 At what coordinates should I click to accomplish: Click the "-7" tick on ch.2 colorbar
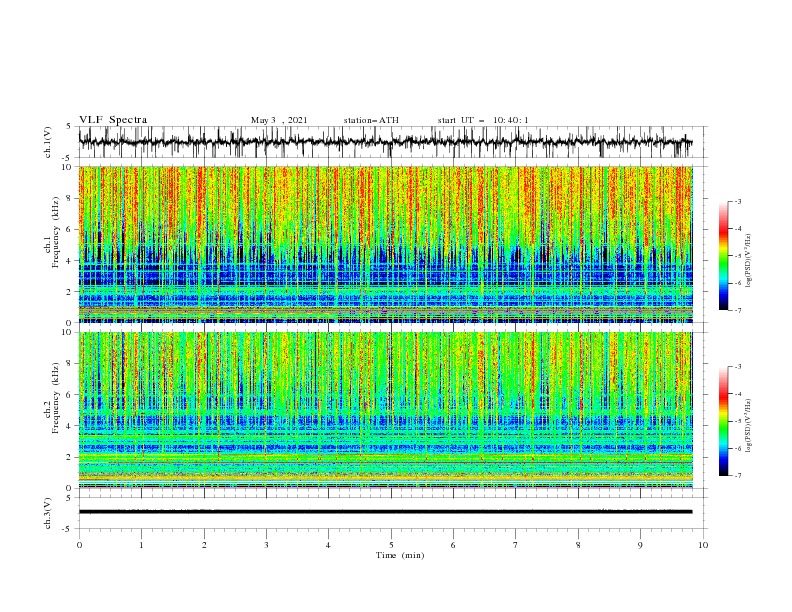point(738,475)
